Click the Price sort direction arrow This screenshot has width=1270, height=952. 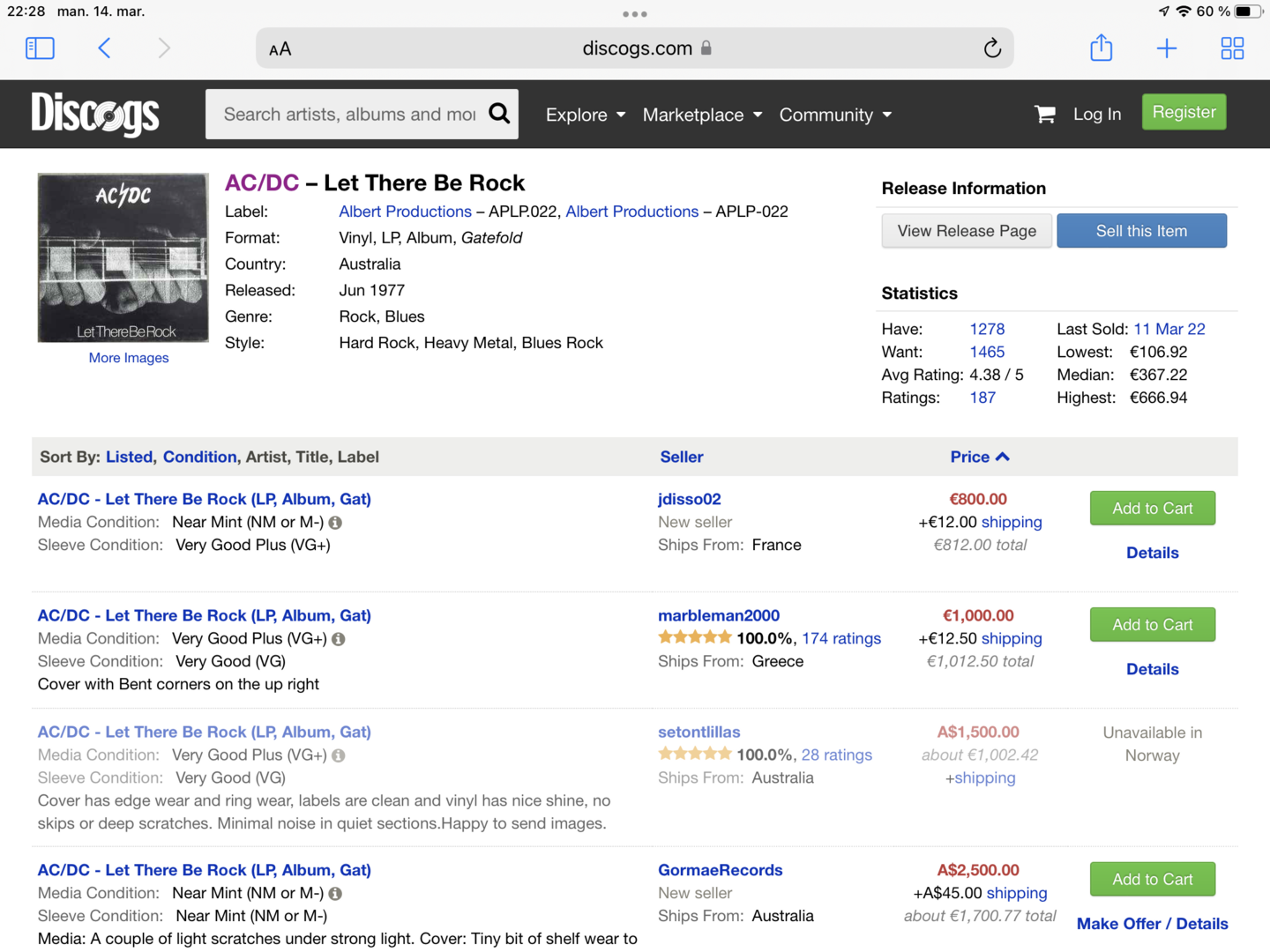click(1003, 457)
